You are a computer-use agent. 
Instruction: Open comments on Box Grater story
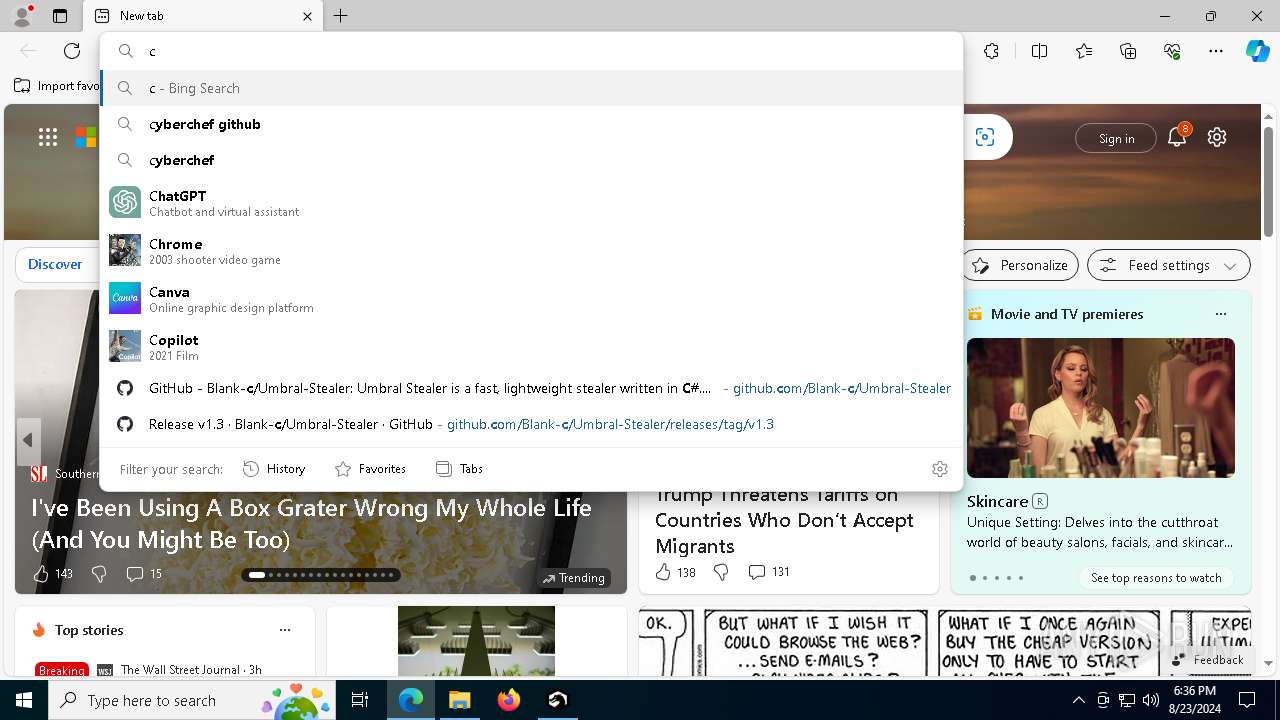[x=144, y=574]
